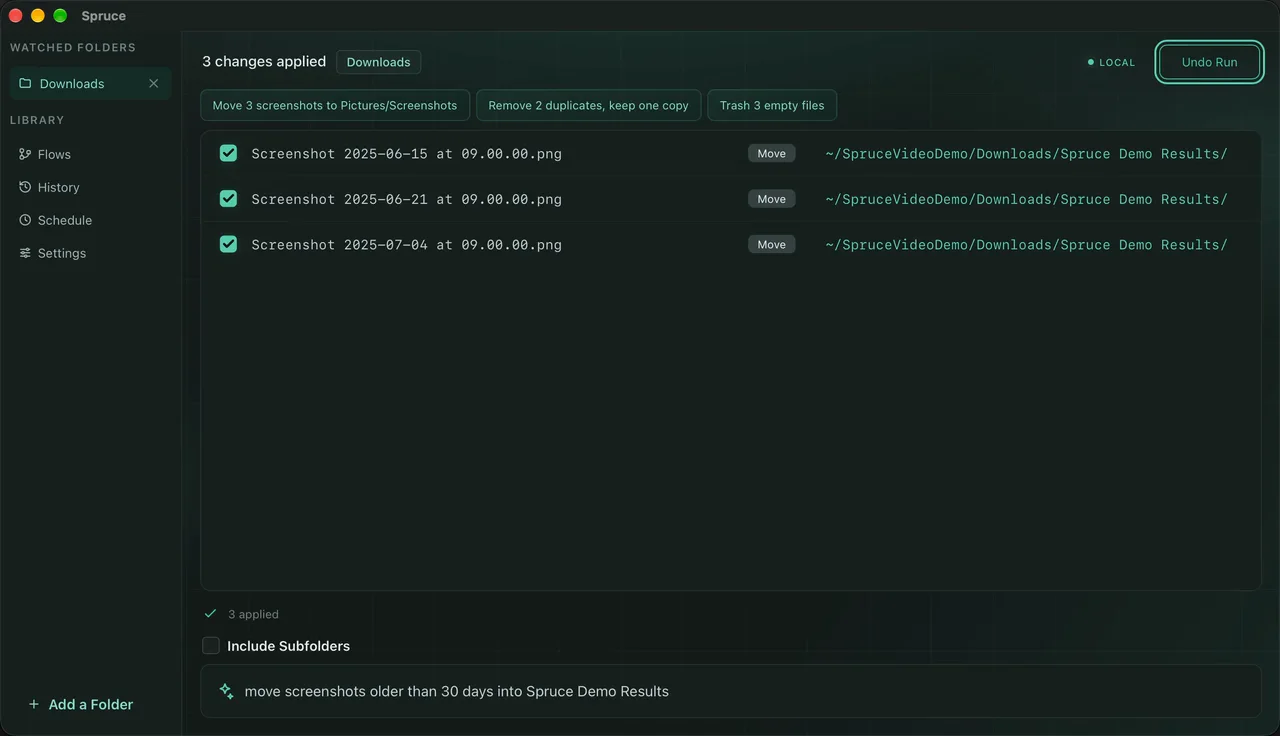The width and height of the screenshot is (1280, 736).
Task: Click Remove 2 duplicates, keep one copy
Action: point(588,105)
